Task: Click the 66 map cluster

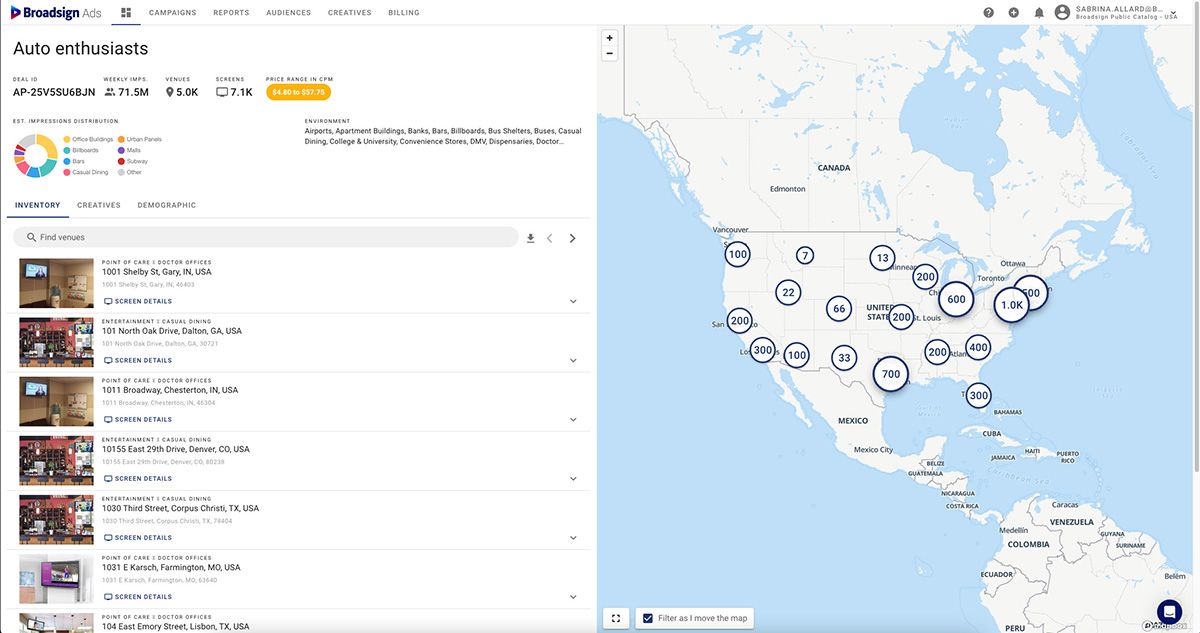Action: (x=840, y=308)
